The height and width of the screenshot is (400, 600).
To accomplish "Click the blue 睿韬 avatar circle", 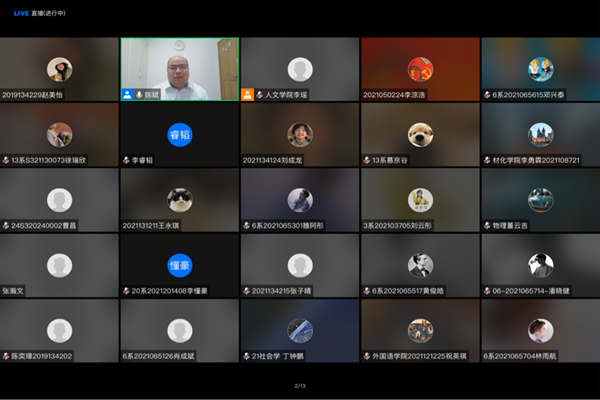I will 179,134.
